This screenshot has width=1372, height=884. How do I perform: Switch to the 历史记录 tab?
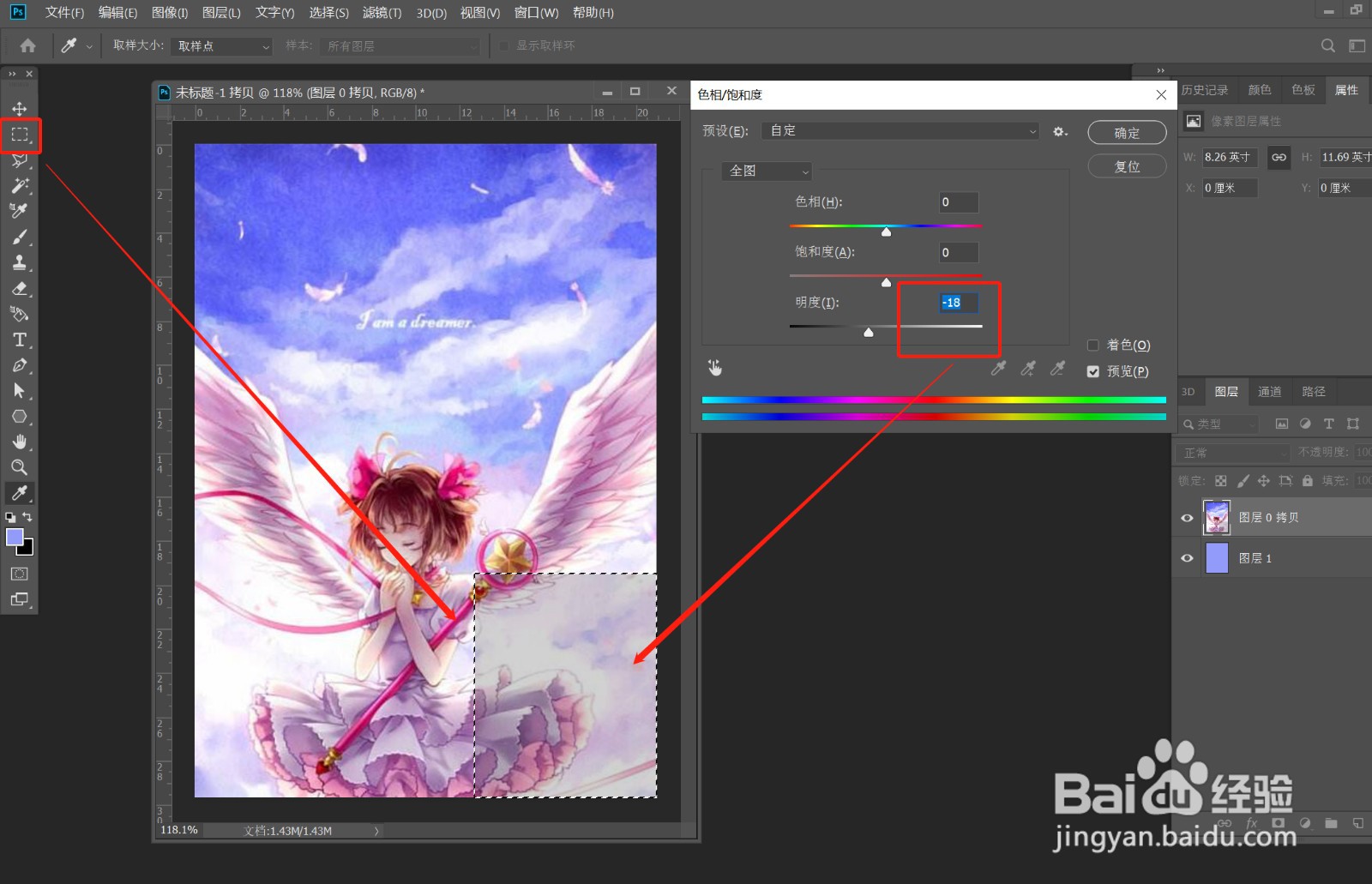click(1205, 90)
